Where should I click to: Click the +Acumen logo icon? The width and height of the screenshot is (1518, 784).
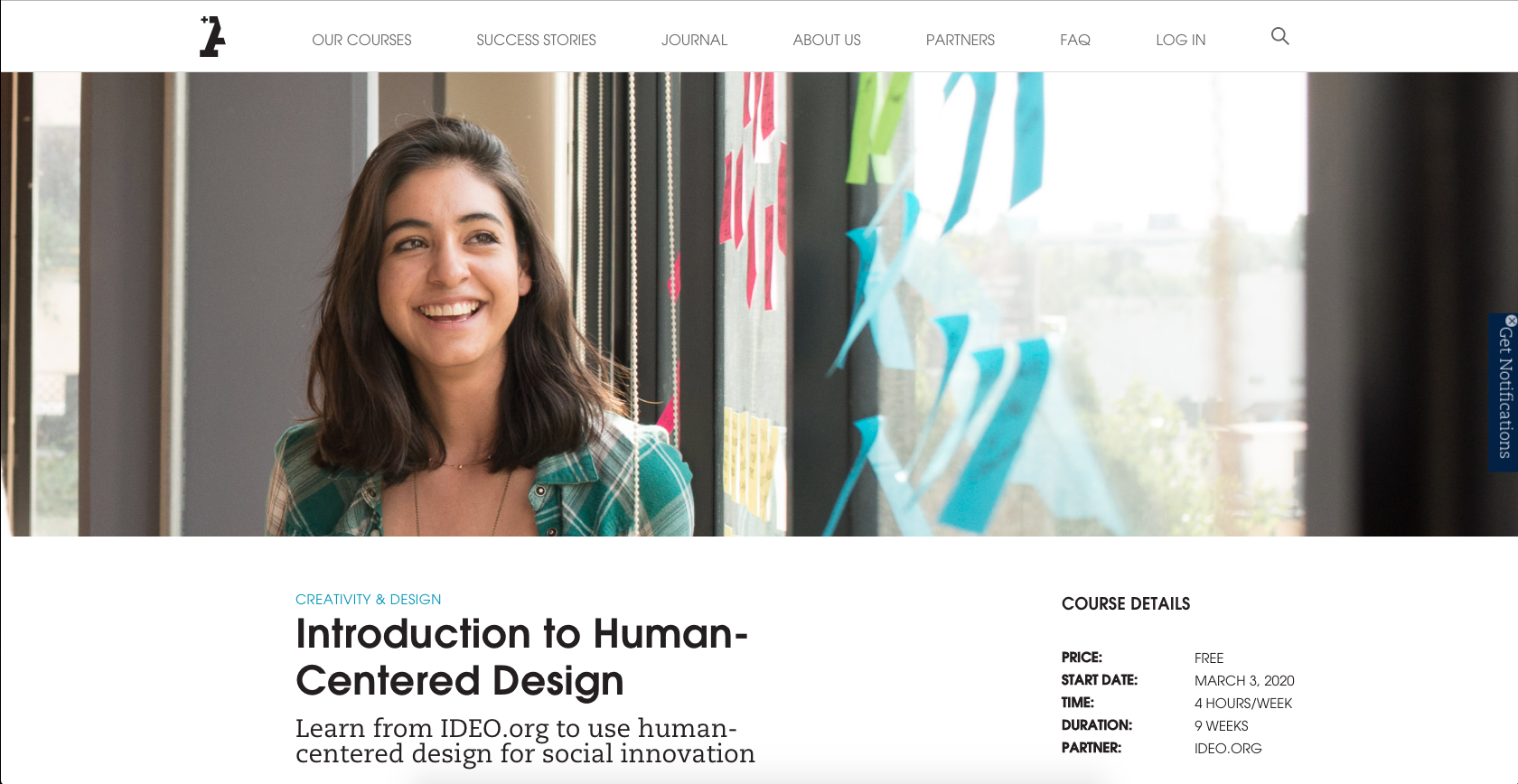212,36
